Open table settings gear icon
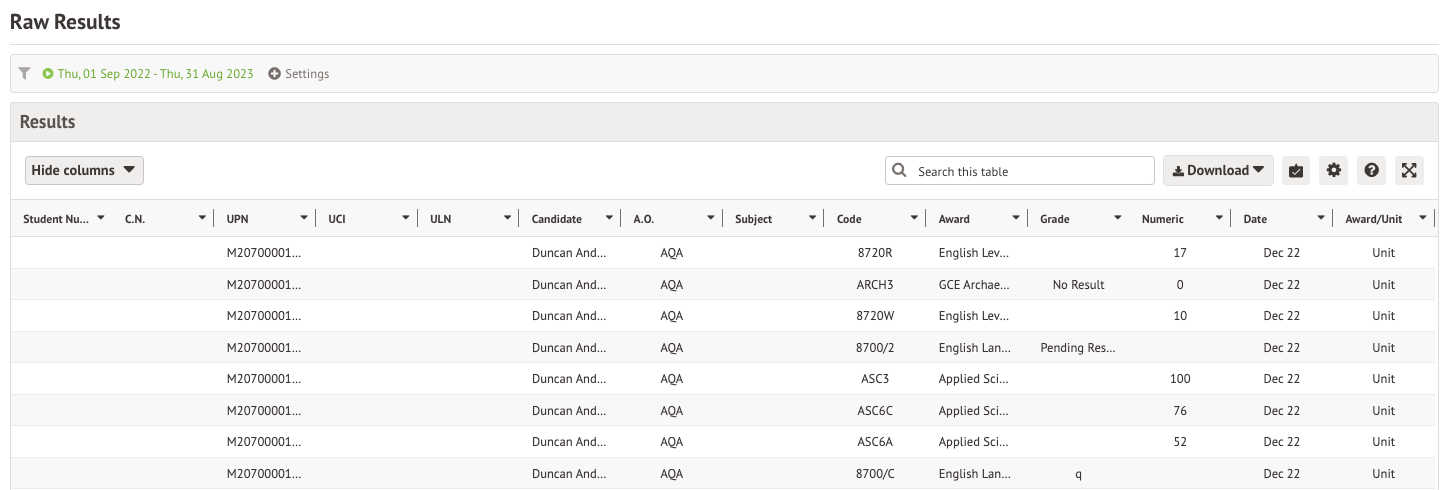This screenshot has width=1446, height=490. [x=1334, y=171]
